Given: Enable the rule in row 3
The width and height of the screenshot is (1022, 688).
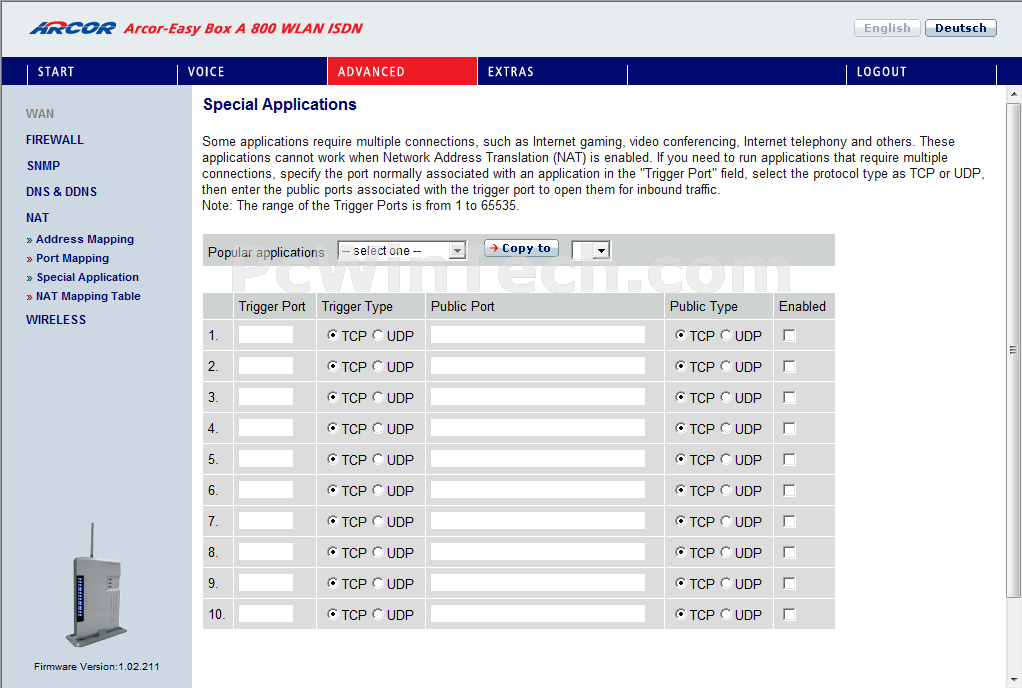Looking at the screenshot, I should coord(789,397).
